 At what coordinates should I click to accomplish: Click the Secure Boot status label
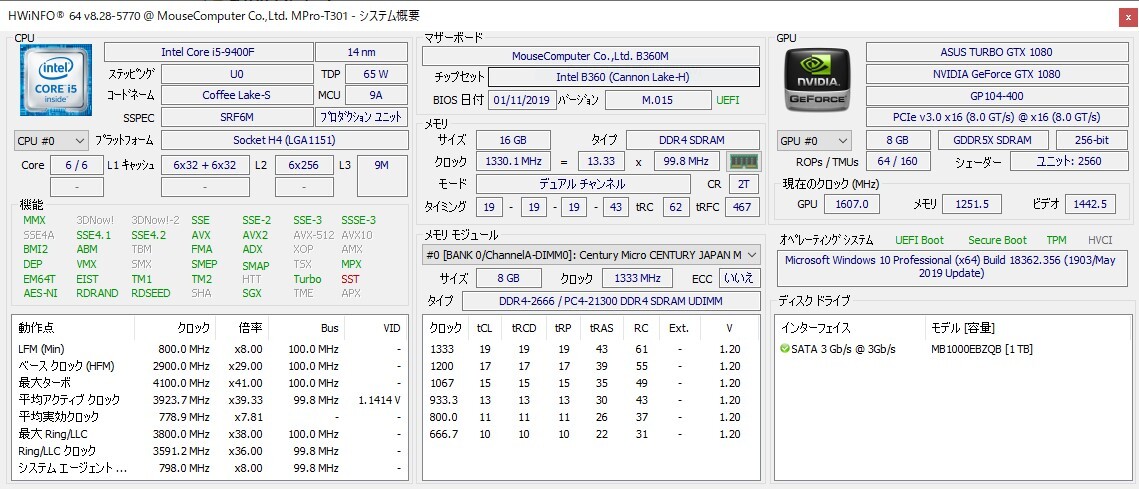(x=997, y=240)
